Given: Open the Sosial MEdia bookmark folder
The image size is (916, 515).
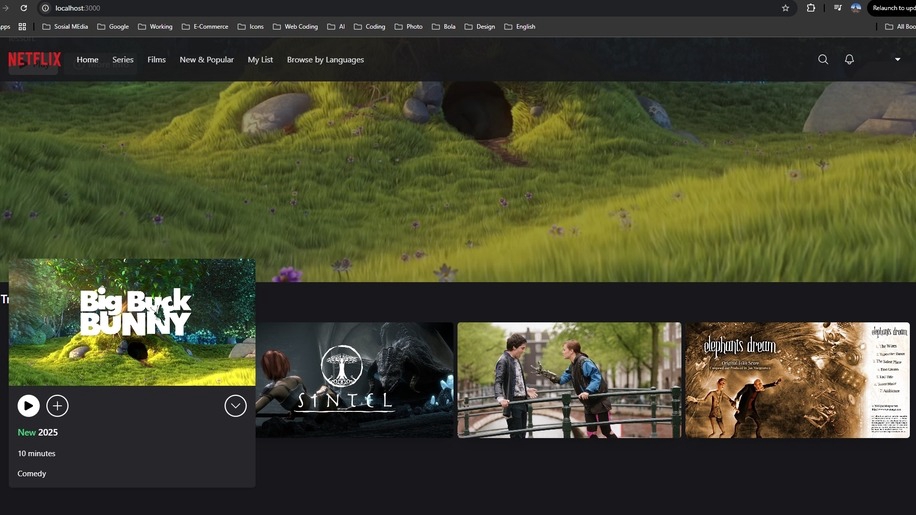Looking at the screenshot, I should pyautogui.click(x=65, y=27).
